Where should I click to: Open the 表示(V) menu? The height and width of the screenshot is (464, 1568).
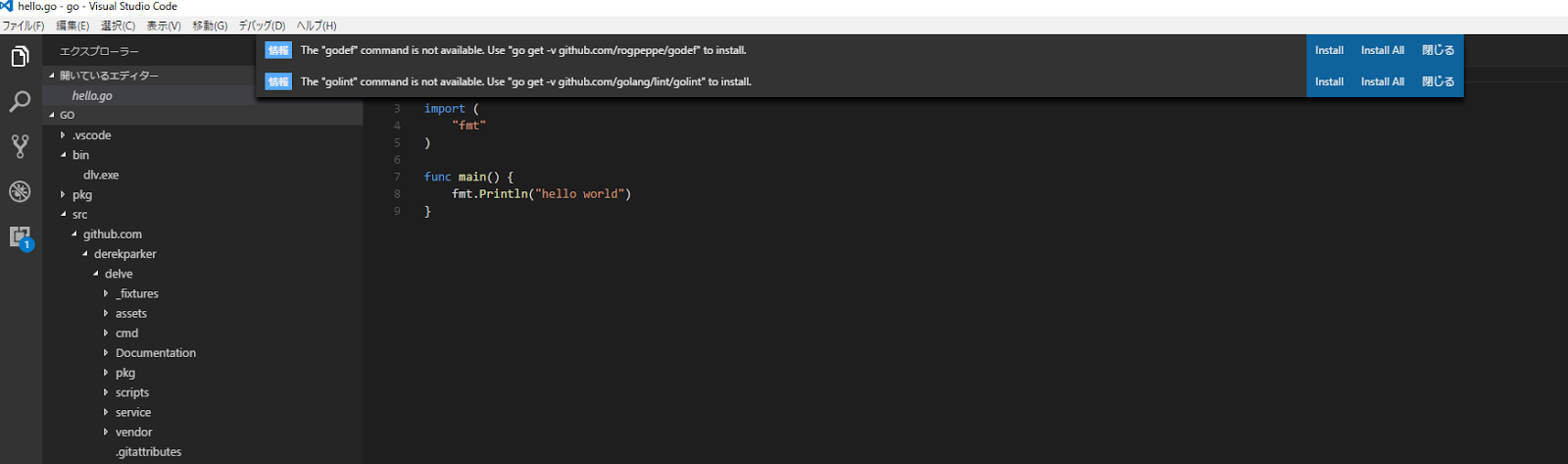[164, 26]
